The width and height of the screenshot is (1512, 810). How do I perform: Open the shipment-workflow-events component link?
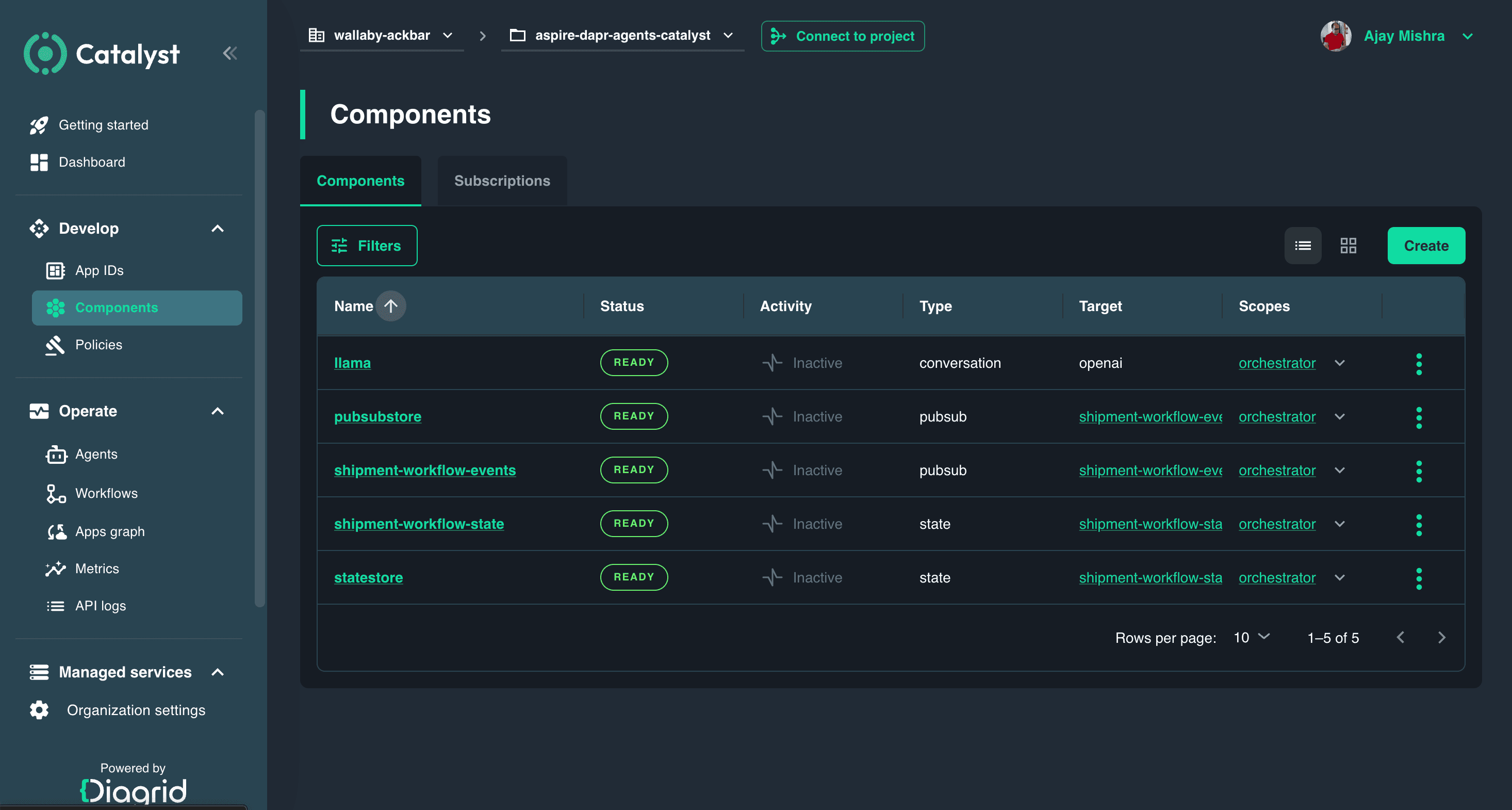(x=424, y=471)
